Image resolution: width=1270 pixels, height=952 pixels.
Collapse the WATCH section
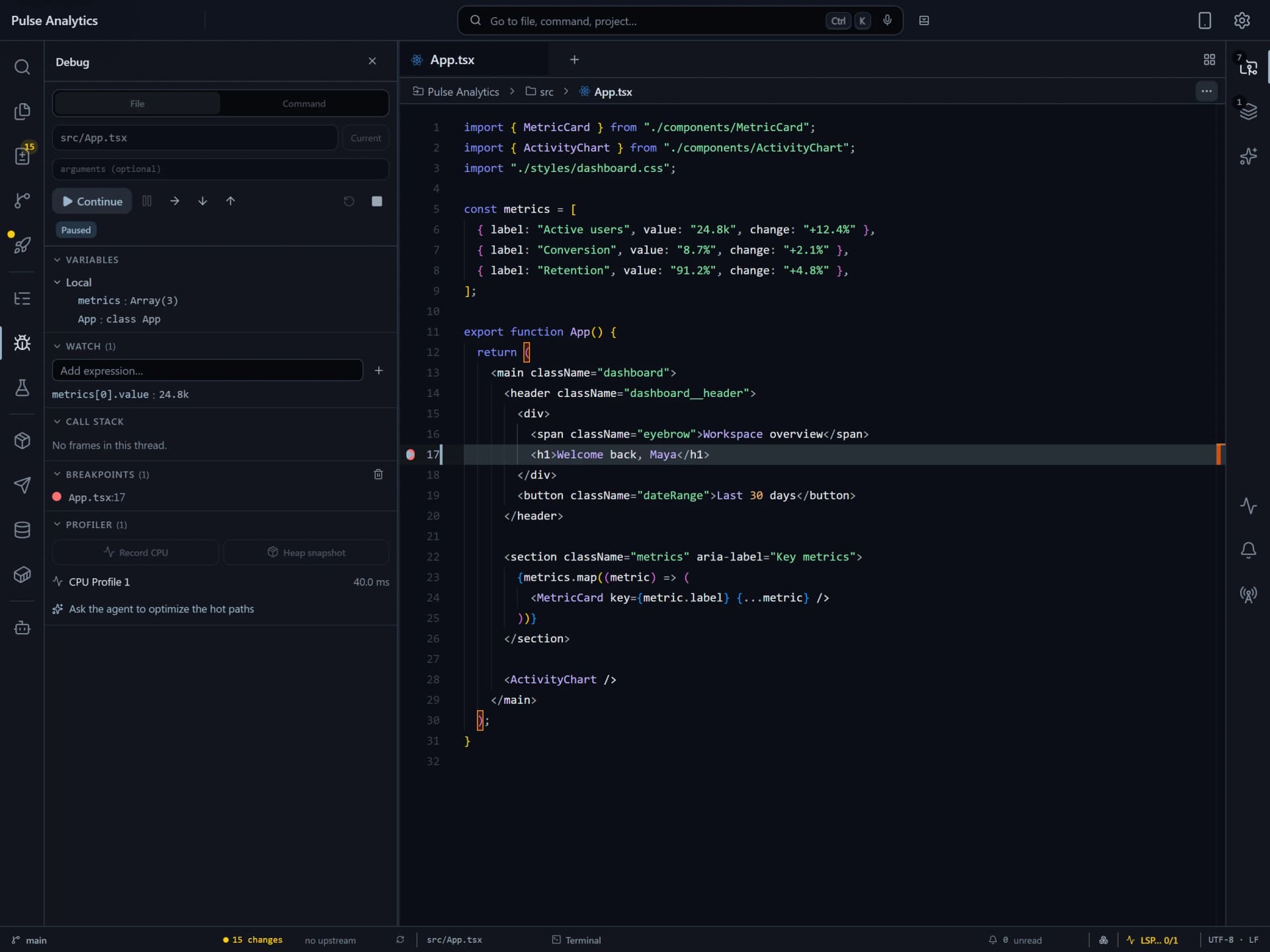pos(84,346)
